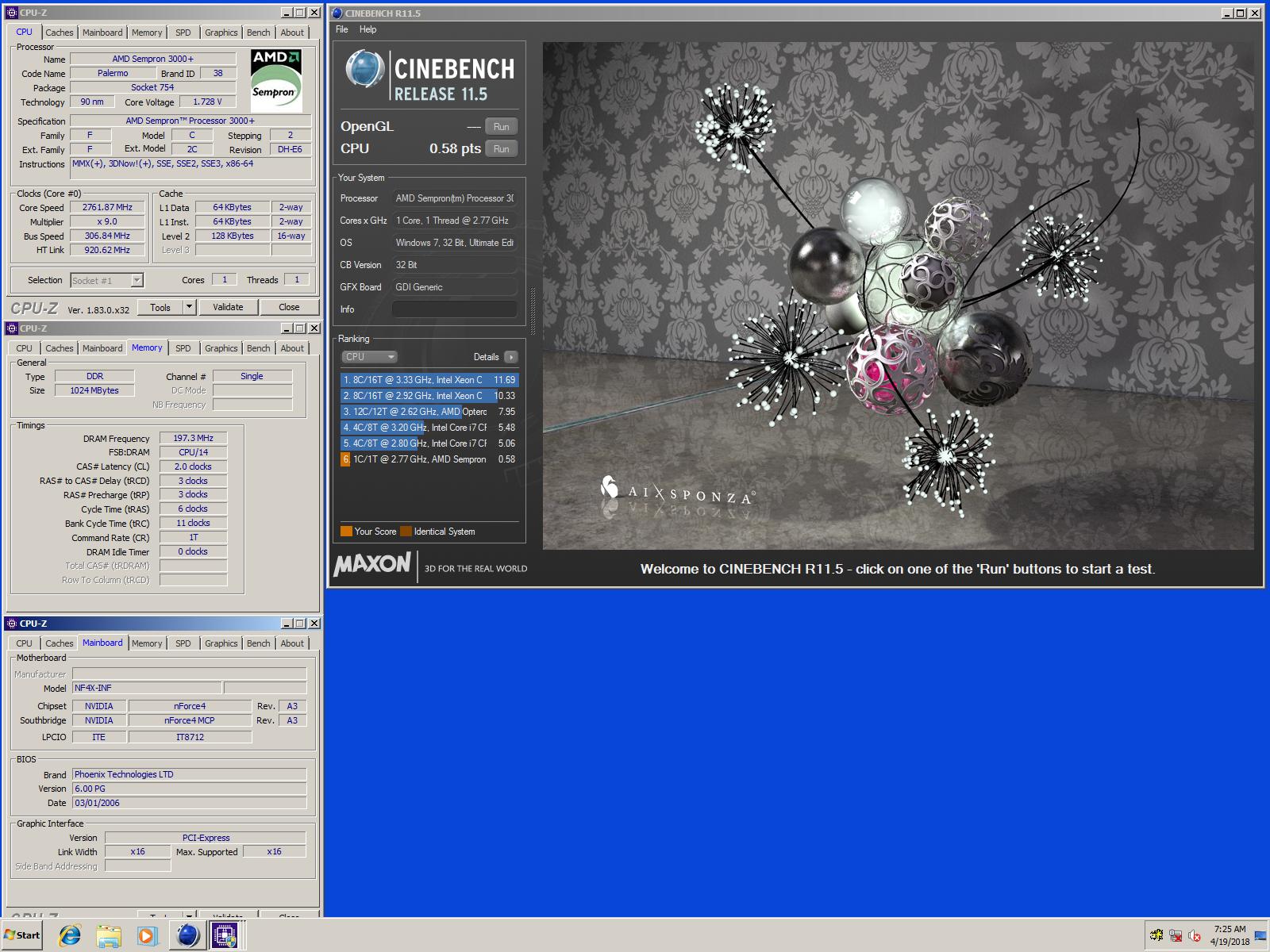The image size is (1270, 952).
Task: Click the Core Speed value 2761.87 MHz
Action: click(107, 208)
